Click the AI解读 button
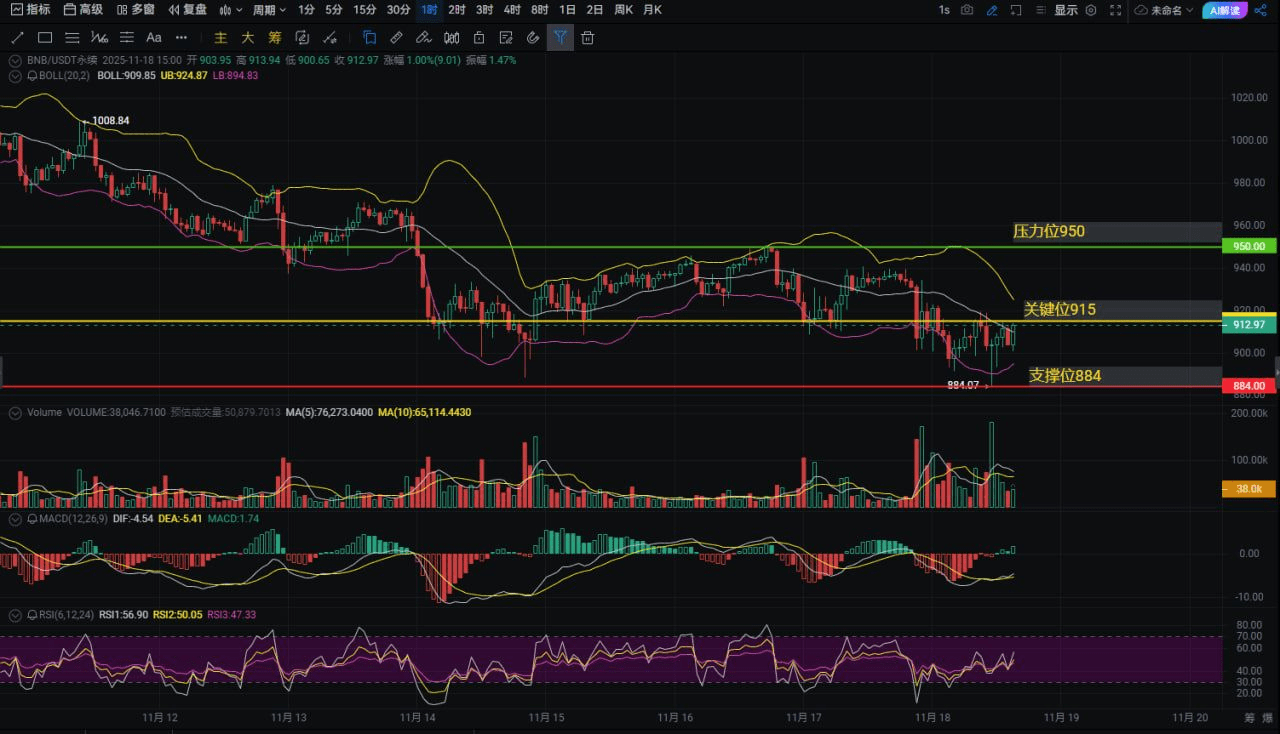 (x=1225, y=10)
